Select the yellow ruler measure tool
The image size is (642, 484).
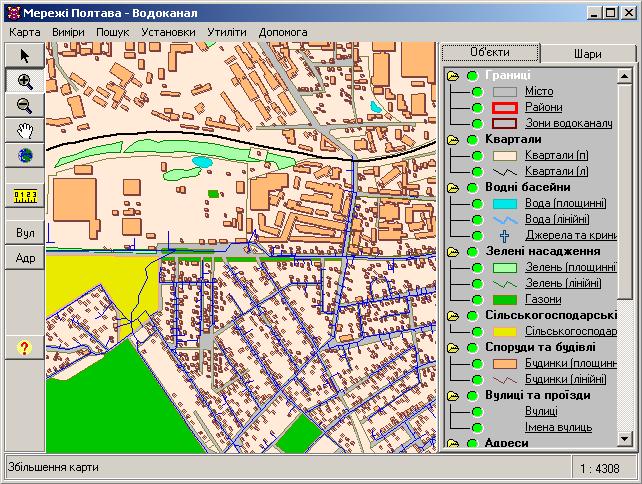[24, 194]
